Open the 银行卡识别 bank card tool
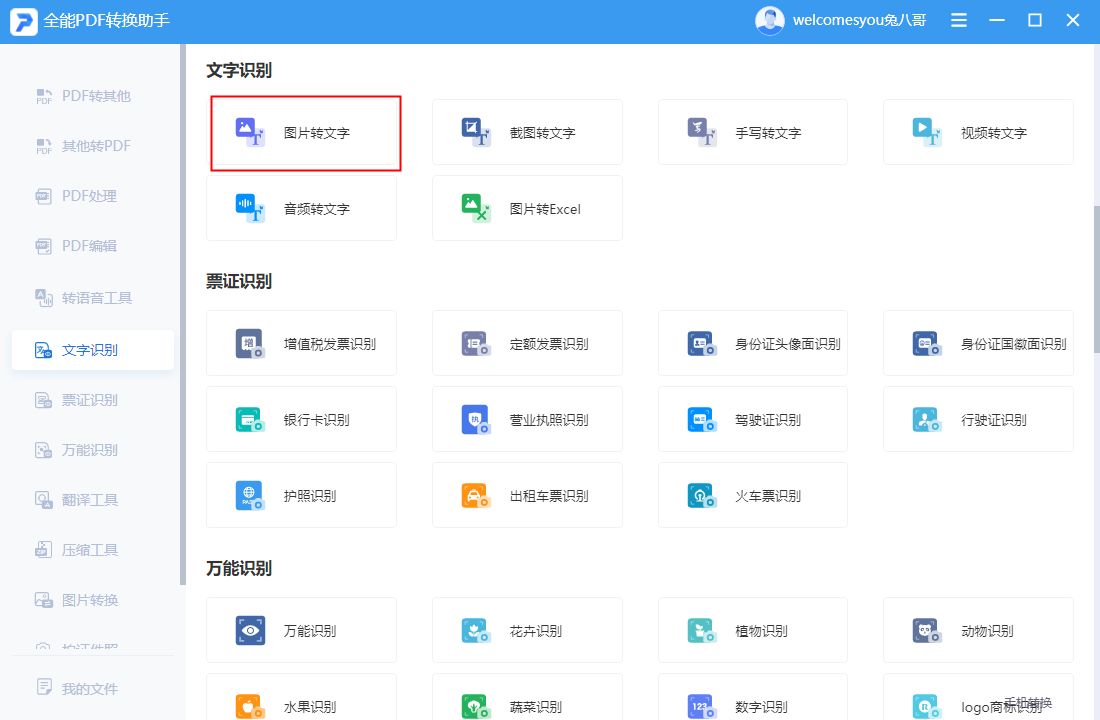Viewport: 1100px width, 720px height. point(303,419)
